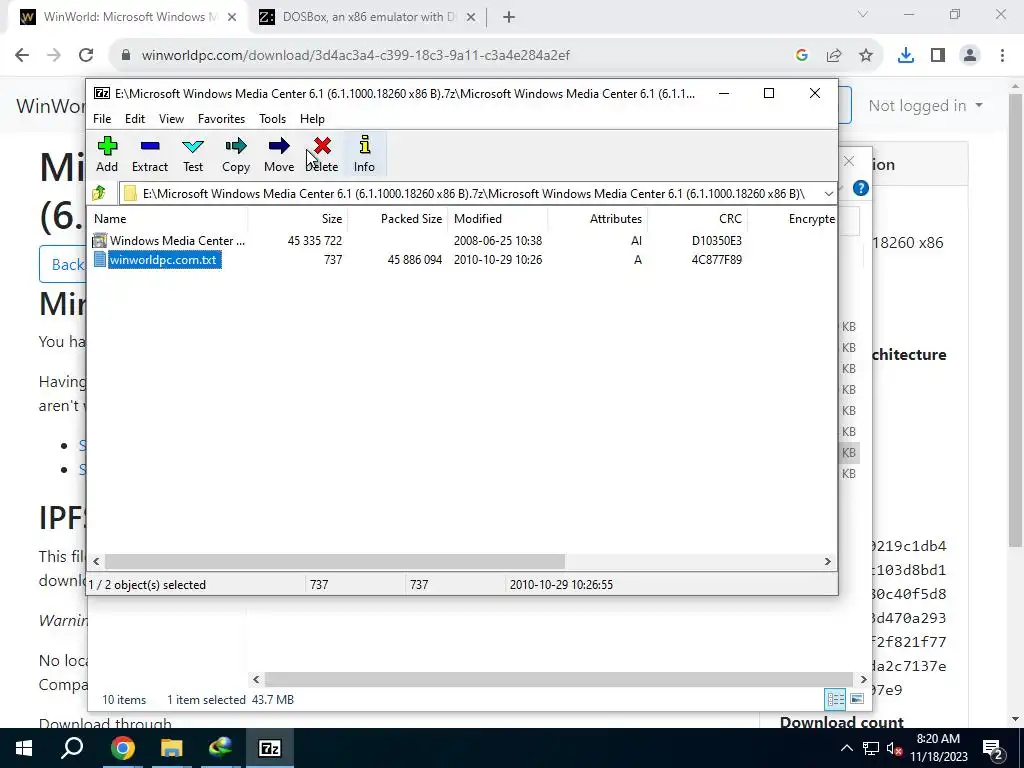This screenshot has width=1024, height=768.
Task: Sort by the Modified column header
Action: pos(498,219)
